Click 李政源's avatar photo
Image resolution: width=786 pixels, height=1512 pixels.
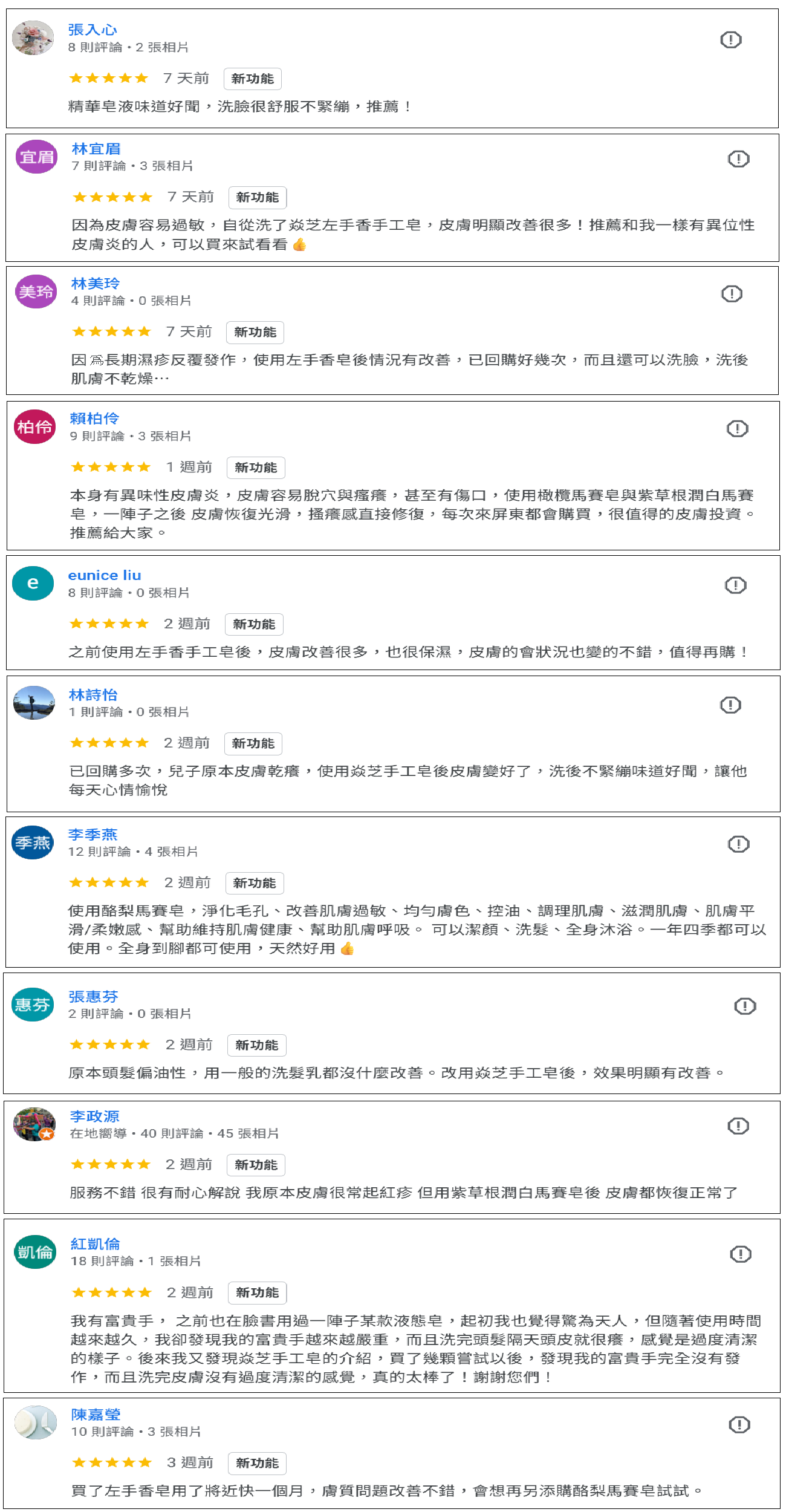click(x=34, y=1124)
